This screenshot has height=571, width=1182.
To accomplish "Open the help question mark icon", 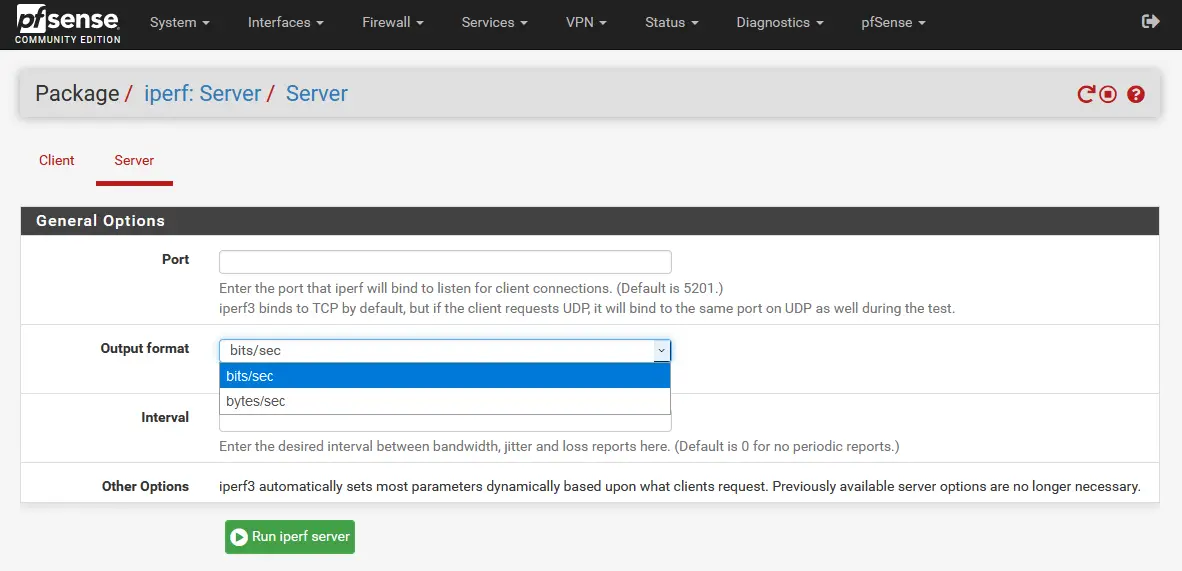I will [x=1136, y=94].
